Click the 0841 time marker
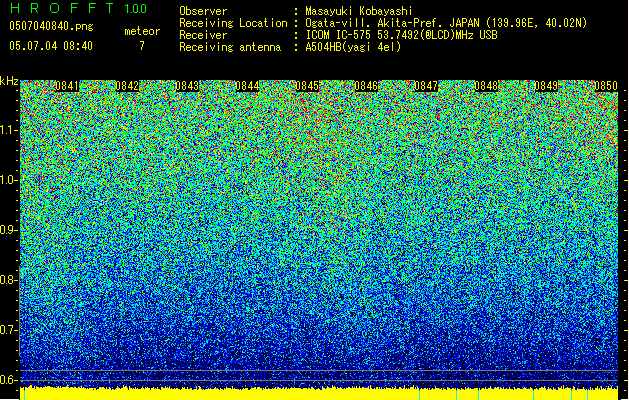The width and height of the screenshot is (629, 400). point(67,86)
